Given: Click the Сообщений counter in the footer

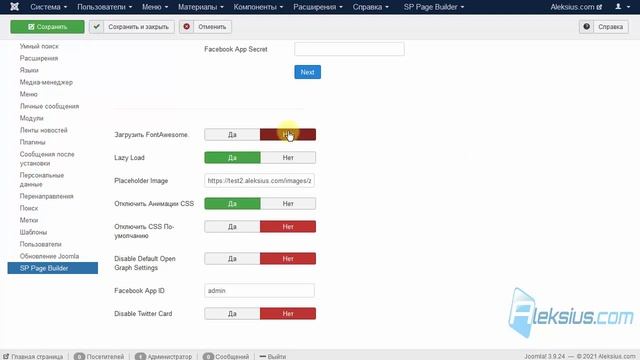Looking at the screenshot, I should (x=226, y=356).
